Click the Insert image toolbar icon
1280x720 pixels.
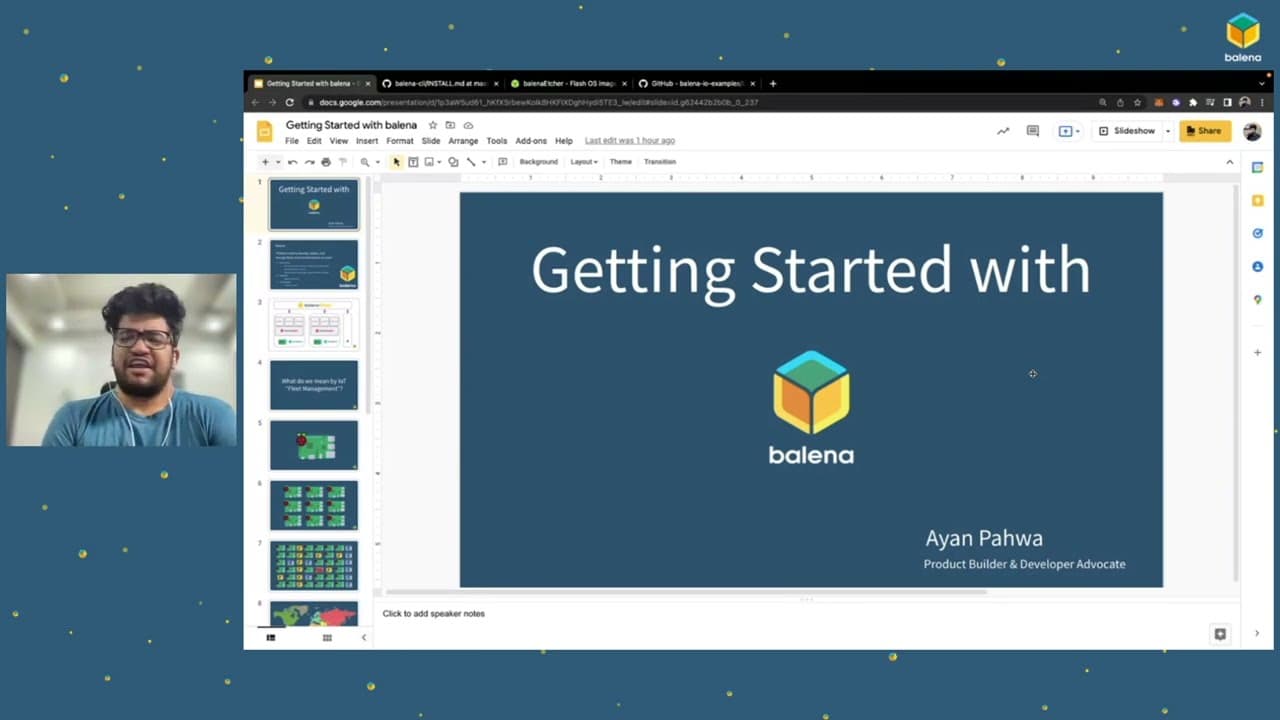(429, 162)
